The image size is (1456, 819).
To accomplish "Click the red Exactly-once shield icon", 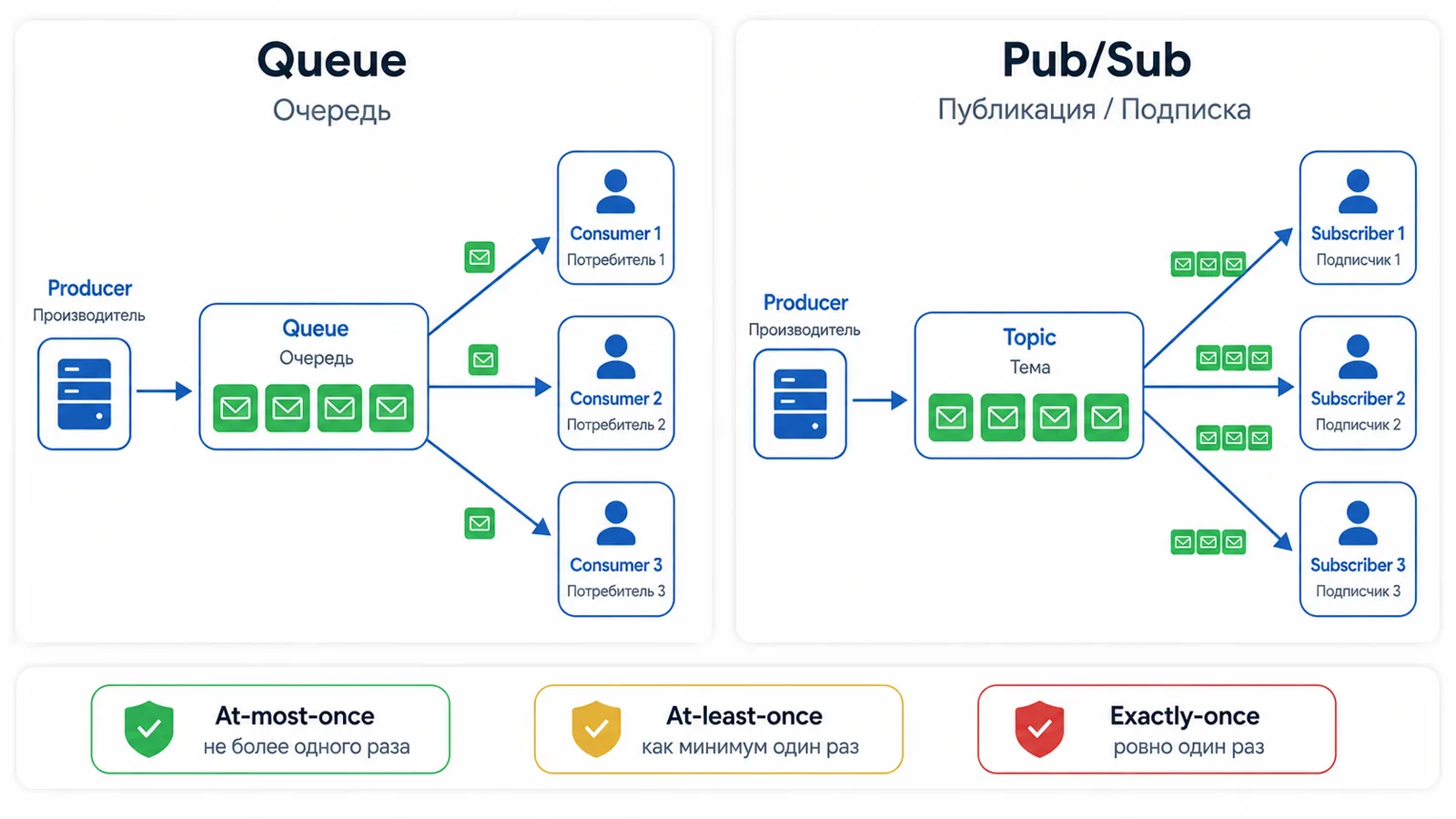I will click(1039, 729).
